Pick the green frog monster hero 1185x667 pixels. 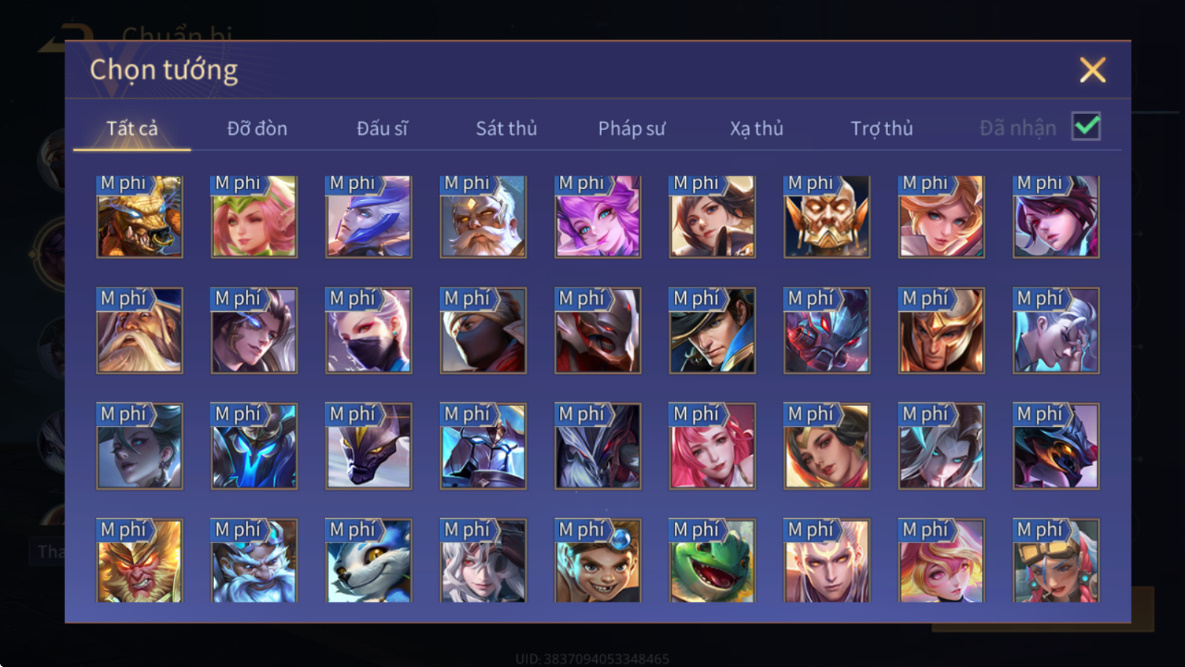point(712,560)
